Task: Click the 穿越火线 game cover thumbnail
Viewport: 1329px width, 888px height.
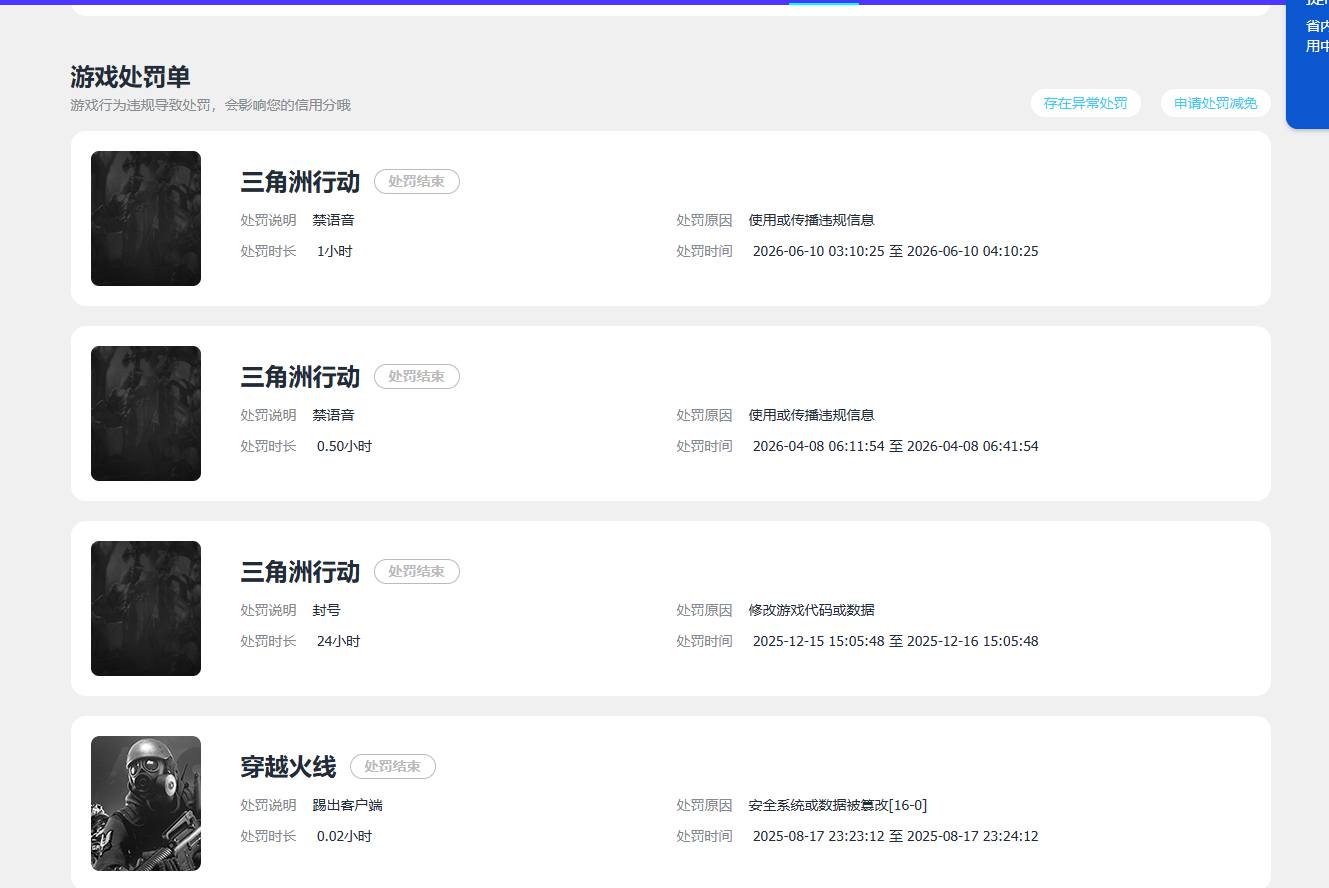Action: pos(146,803)
